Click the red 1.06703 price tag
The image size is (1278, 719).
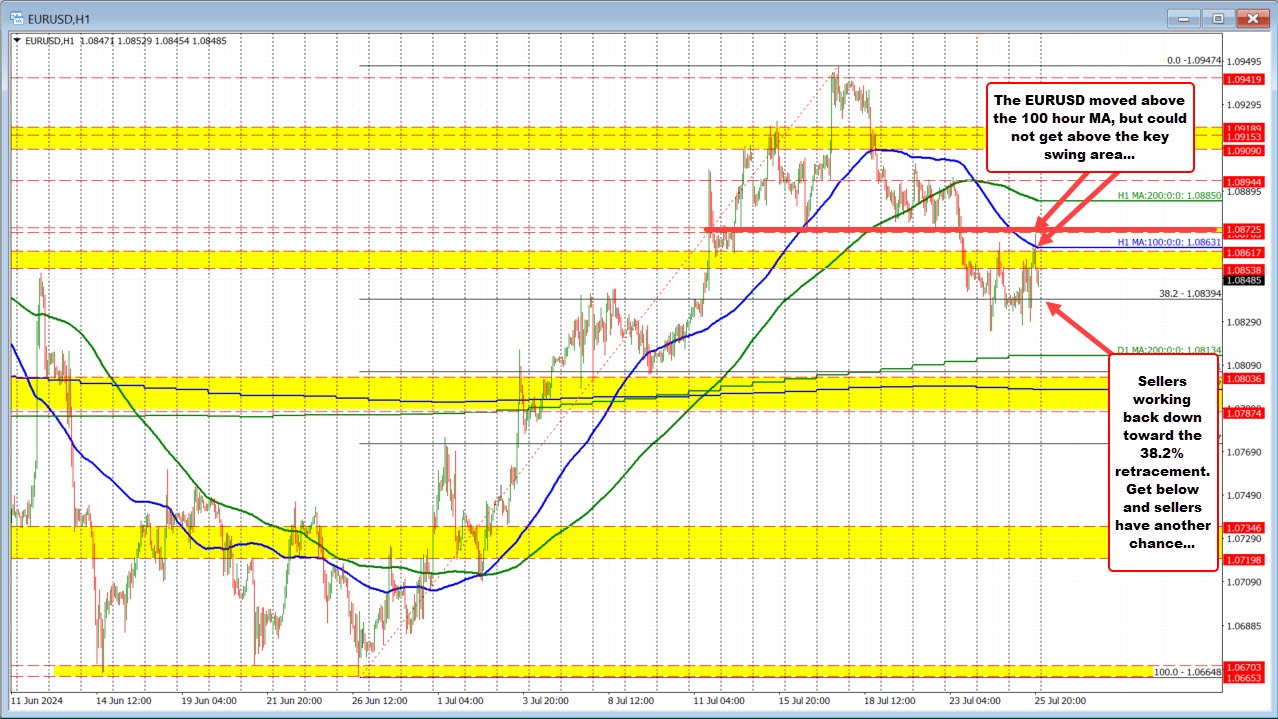[x=1242, y=666]
